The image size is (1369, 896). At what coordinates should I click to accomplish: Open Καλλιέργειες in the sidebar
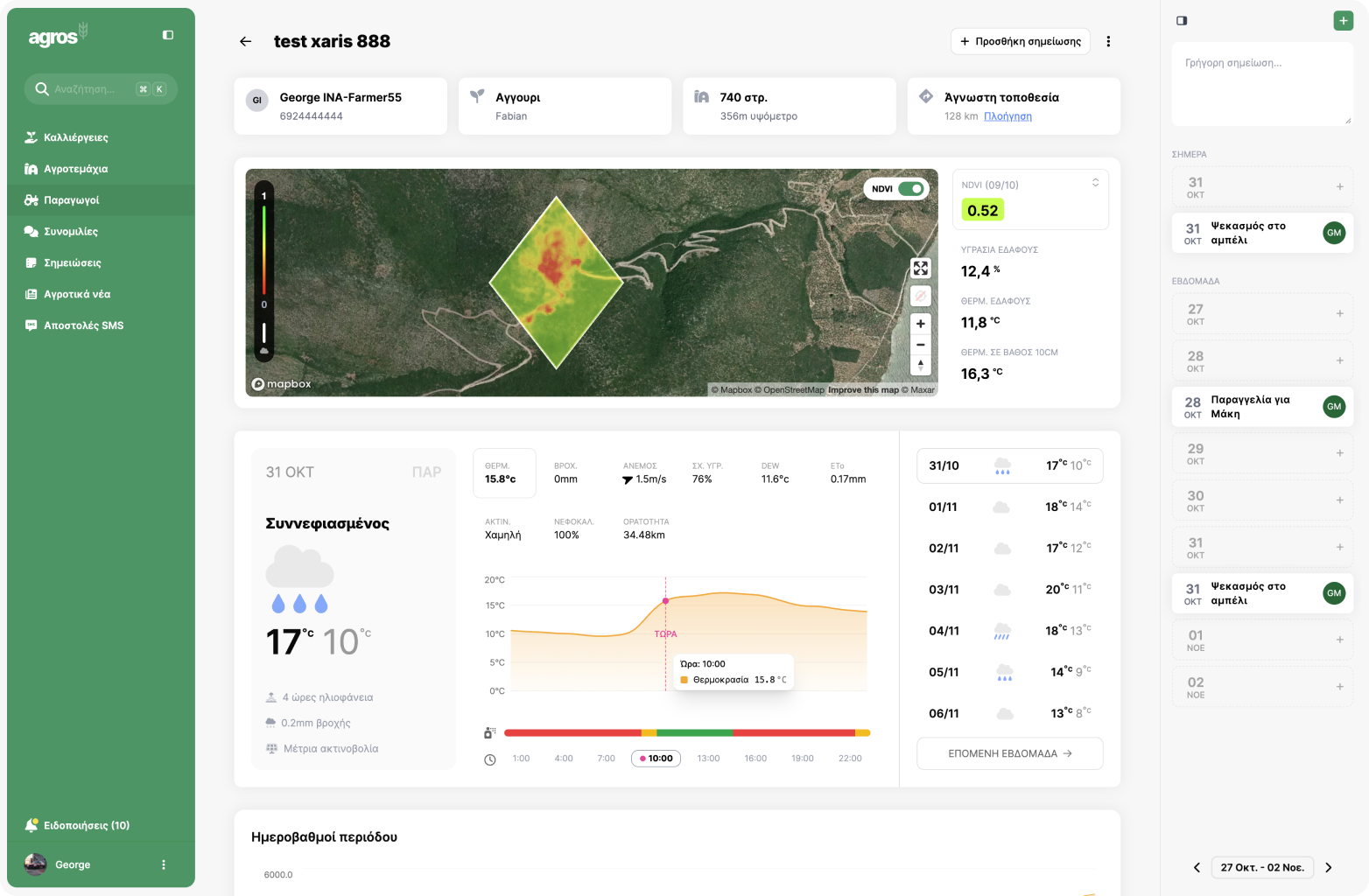coord(76,137)
